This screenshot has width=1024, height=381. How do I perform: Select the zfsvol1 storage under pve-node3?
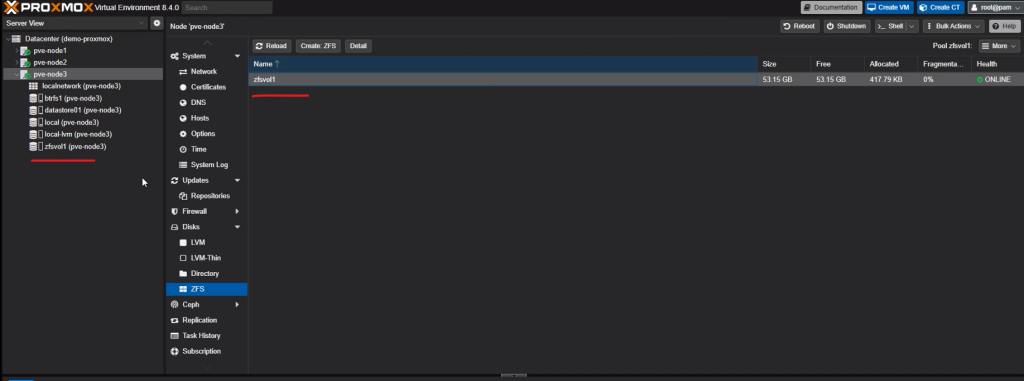pyautogui.click(x=75, y=146)
